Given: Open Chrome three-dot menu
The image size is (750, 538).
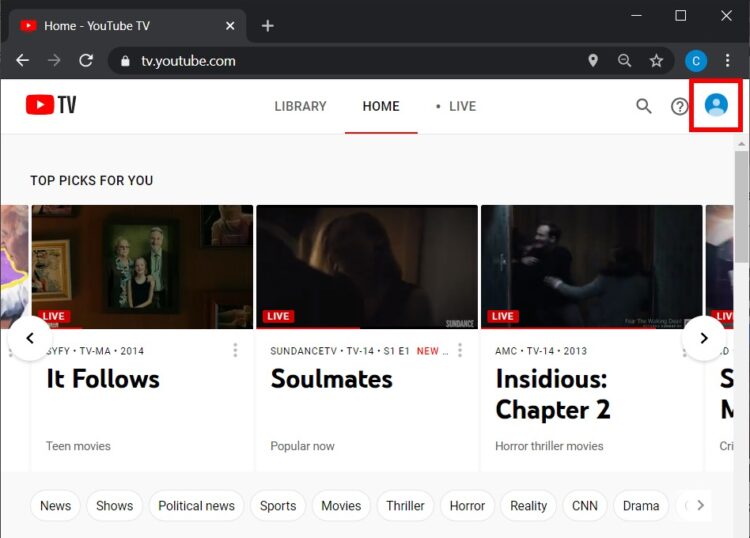Looking at the screenshot, I should 727,61.
